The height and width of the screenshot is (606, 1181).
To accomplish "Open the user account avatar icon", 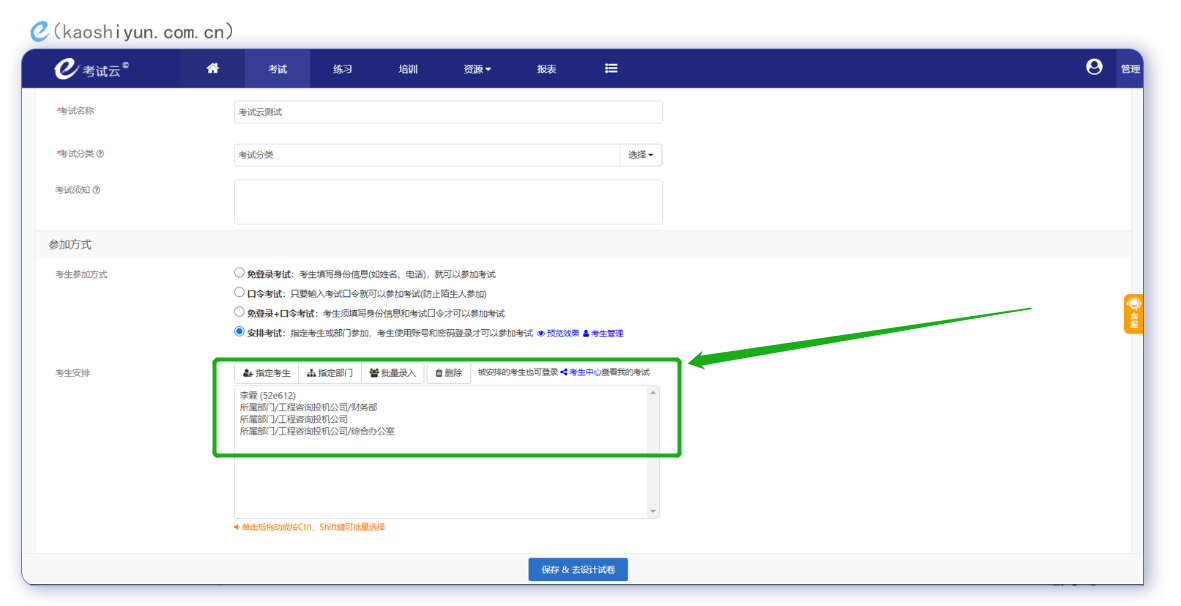I will pyautogui.click(x=1094, y=67).
